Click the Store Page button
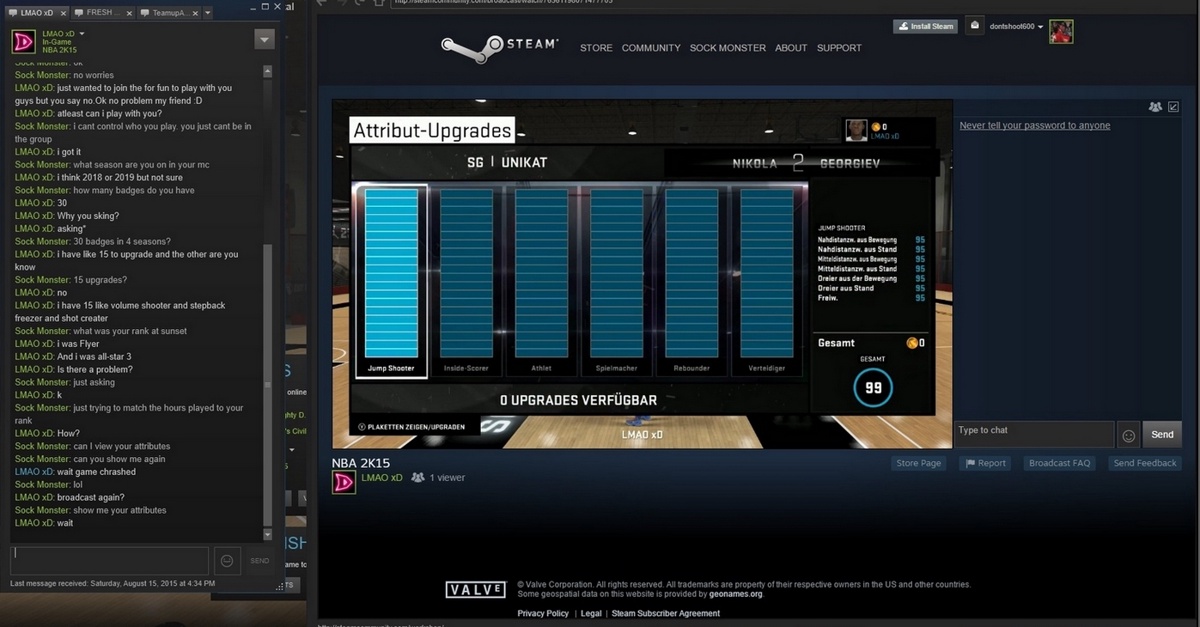1200x627 pixels. click(x=919, y=463)
